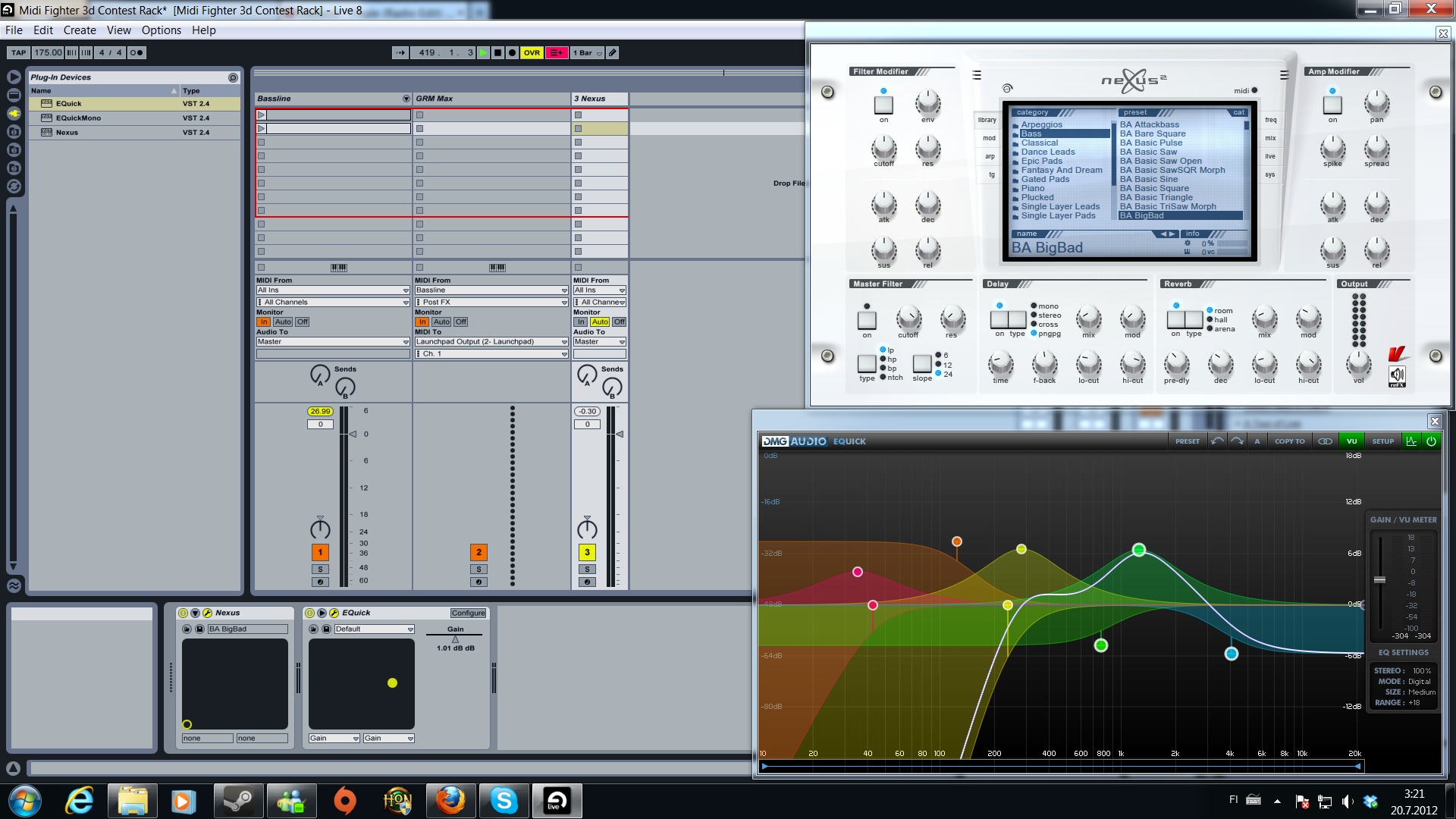This screenshot has width=1456, height=819.
Task: Open Bassline track title dropdown arrow
Action: (x=406, y=99)
